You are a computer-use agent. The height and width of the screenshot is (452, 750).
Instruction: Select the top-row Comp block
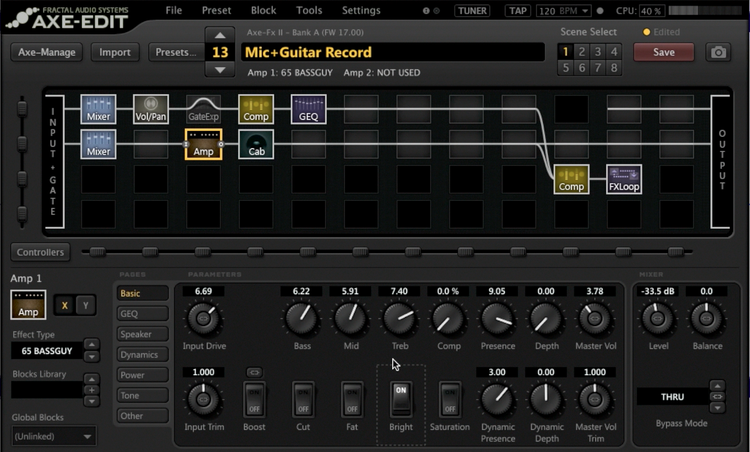point(256,109)
